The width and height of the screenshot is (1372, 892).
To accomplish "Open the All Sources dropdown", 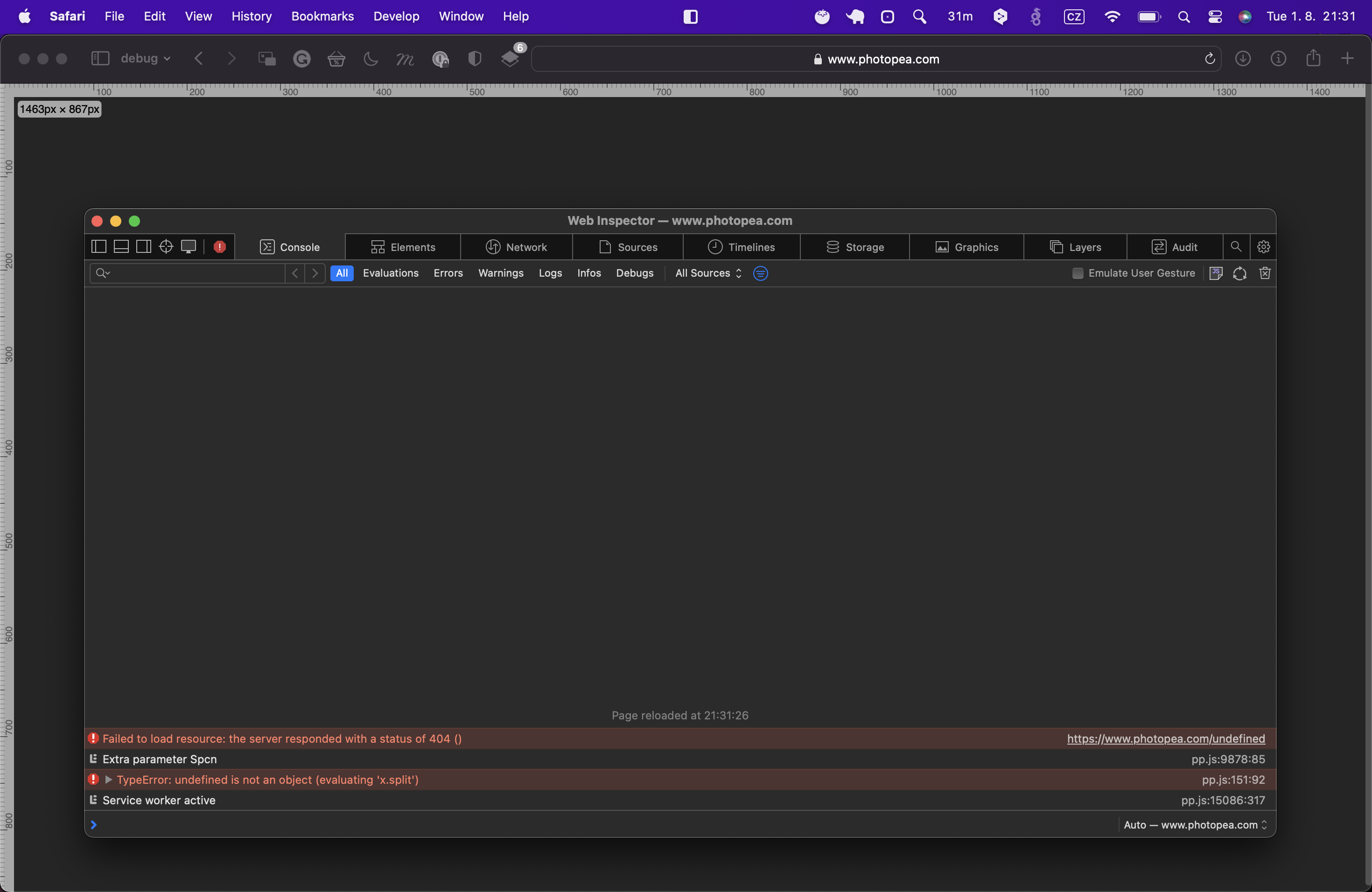I will (x=707, y=273).
